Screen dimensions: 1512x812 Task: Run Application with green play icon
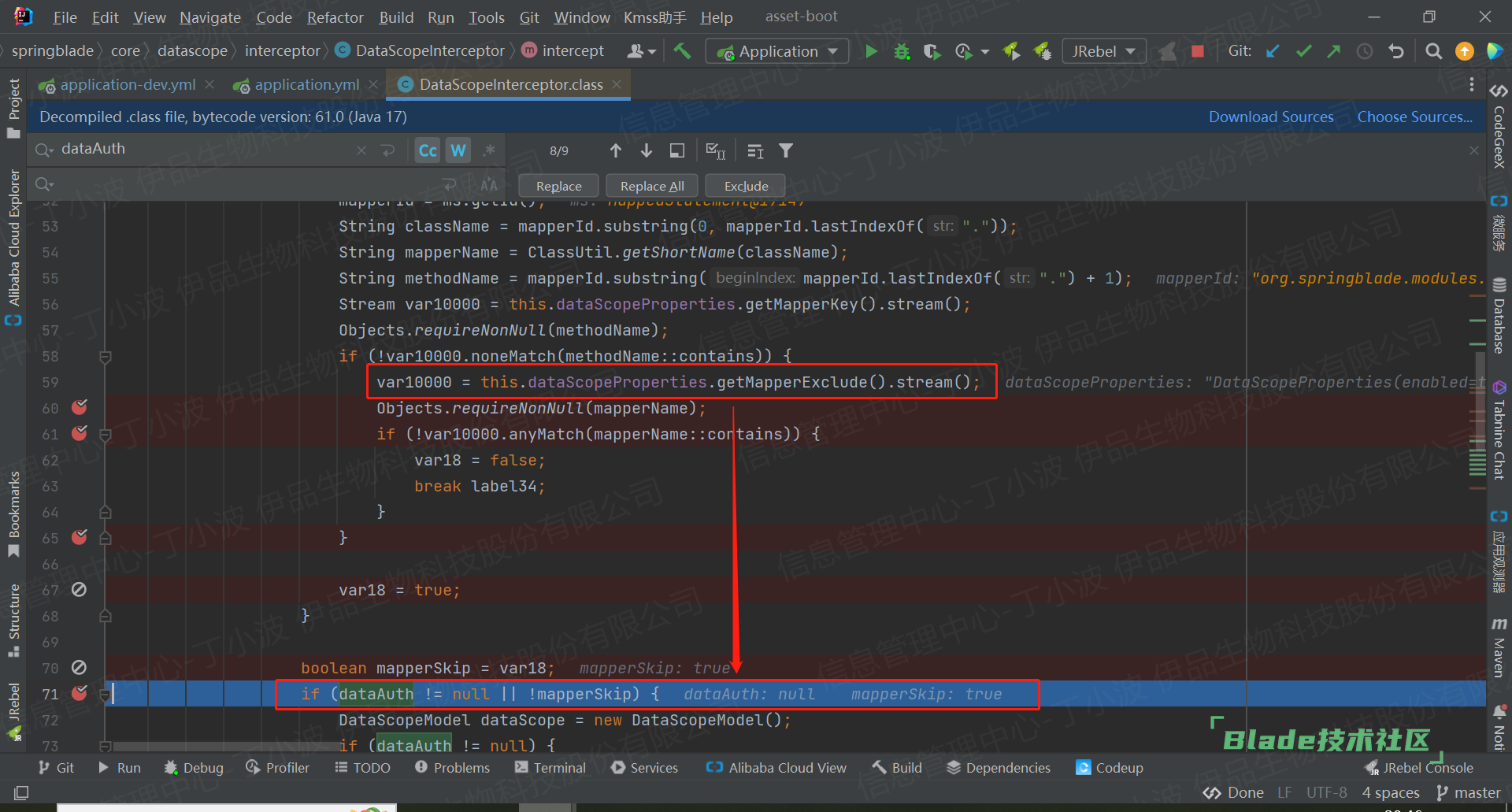tap(871, 51)
